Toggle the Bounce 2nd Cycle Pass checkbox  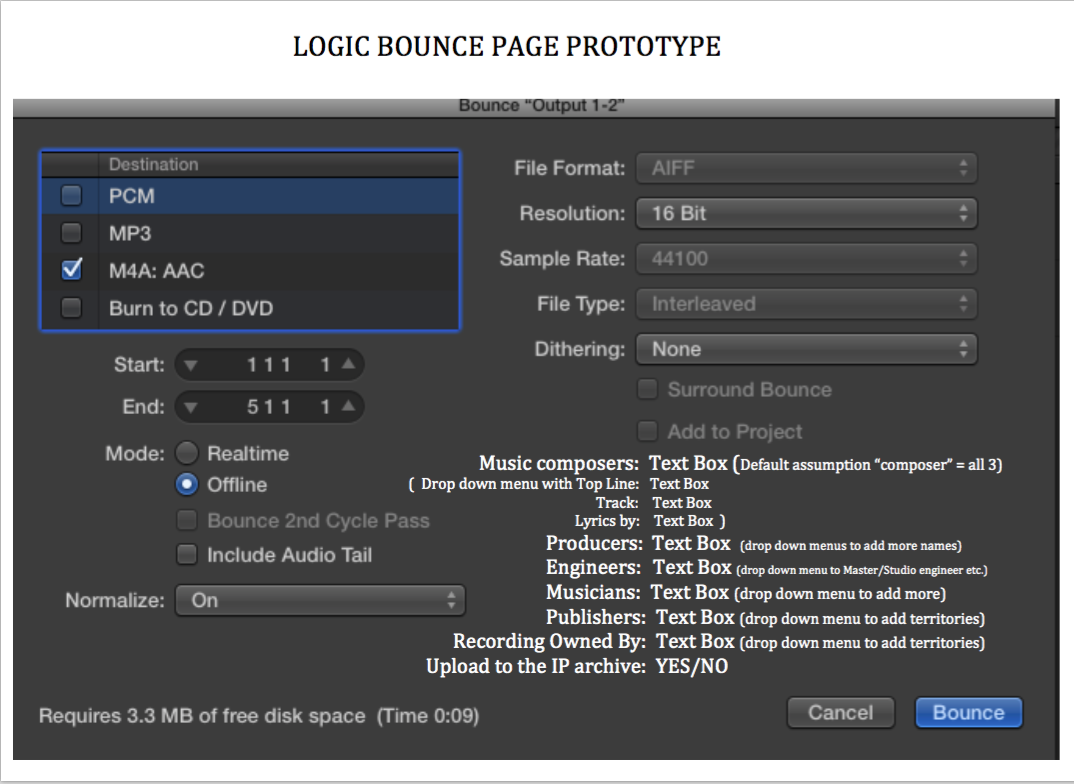(x=187, y=520)
